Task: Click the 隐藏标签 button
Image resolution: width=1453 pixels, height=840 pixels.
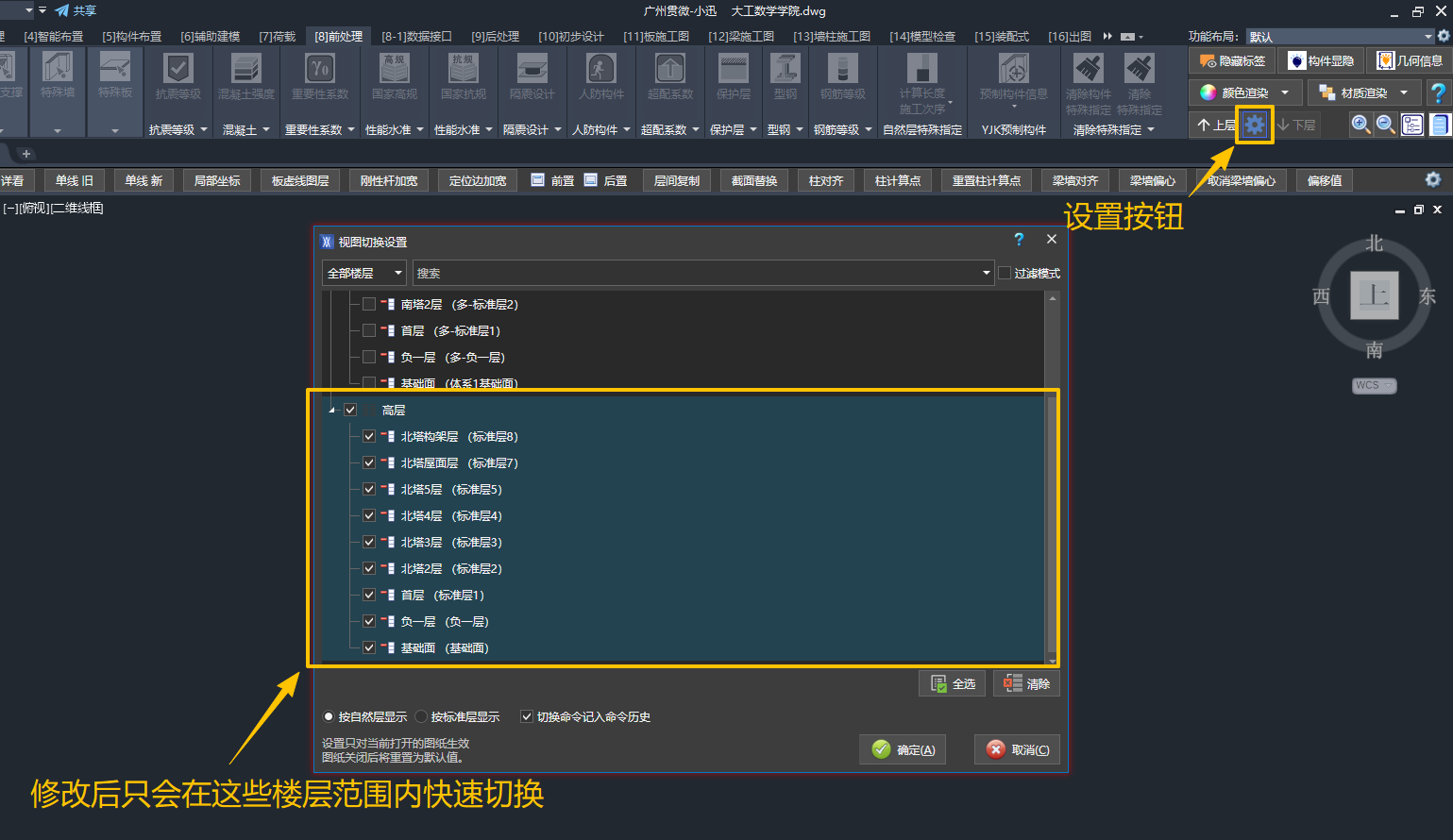Action: [x=1232, y=60]
